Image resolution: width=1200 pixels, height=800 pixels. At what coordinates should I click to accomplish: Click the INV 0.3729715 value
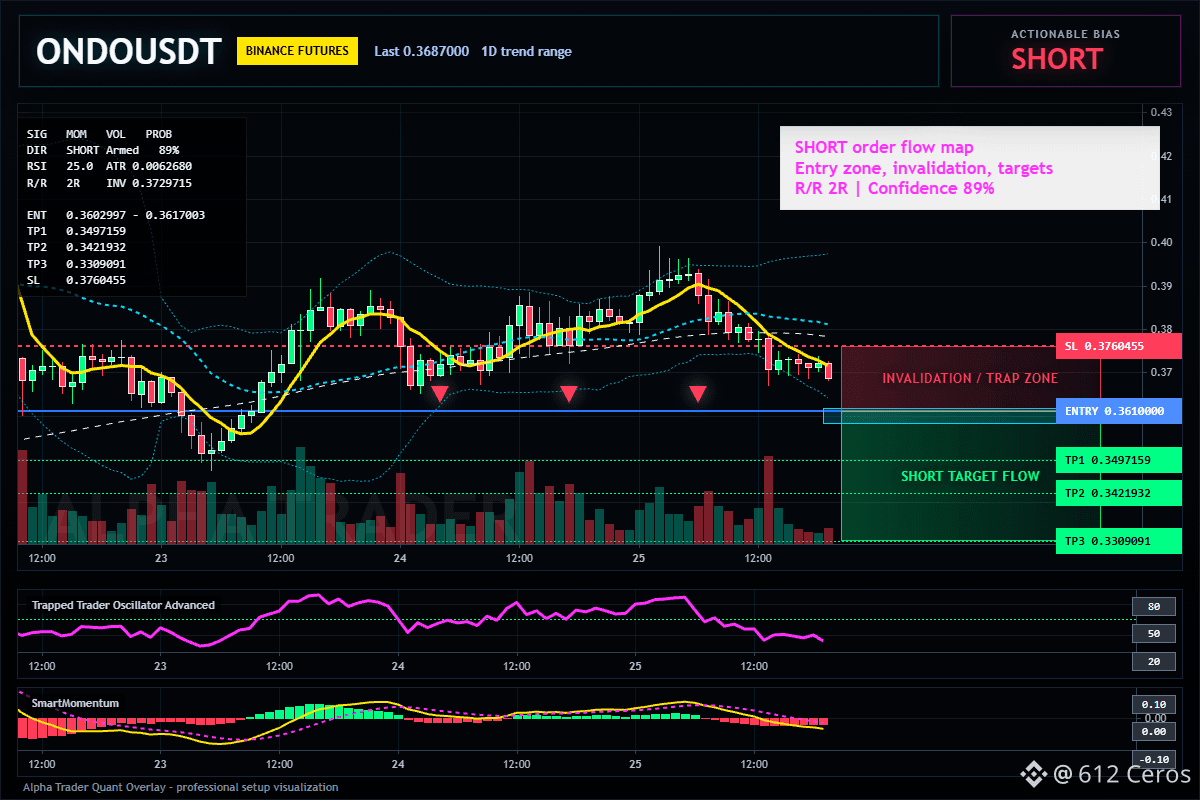[x=149, y=182]
